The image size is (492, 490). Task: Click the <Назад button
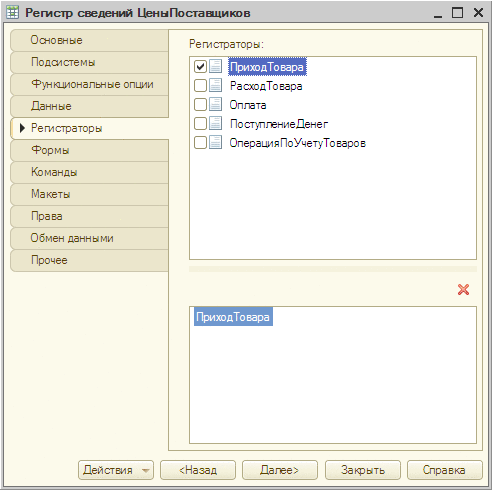click(x=198, y=470)
